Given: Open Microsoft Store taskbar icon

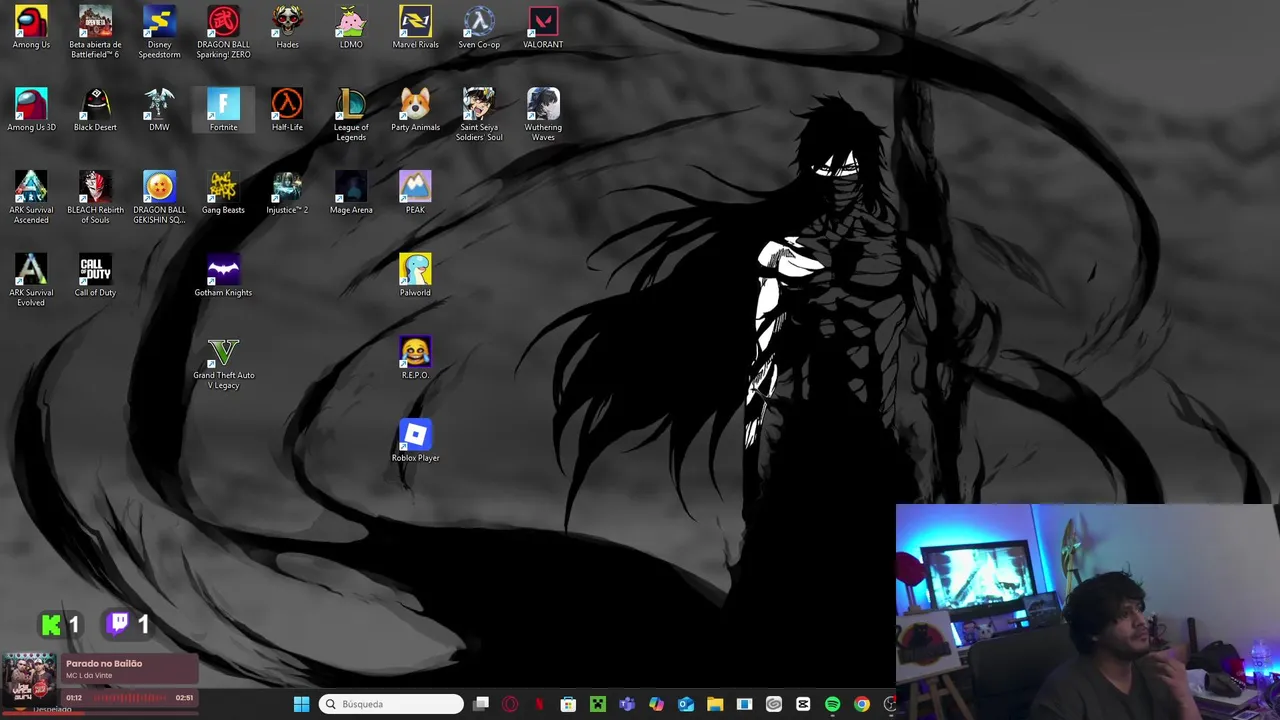Looking at the screenshot, I should [x=568, y=704].
